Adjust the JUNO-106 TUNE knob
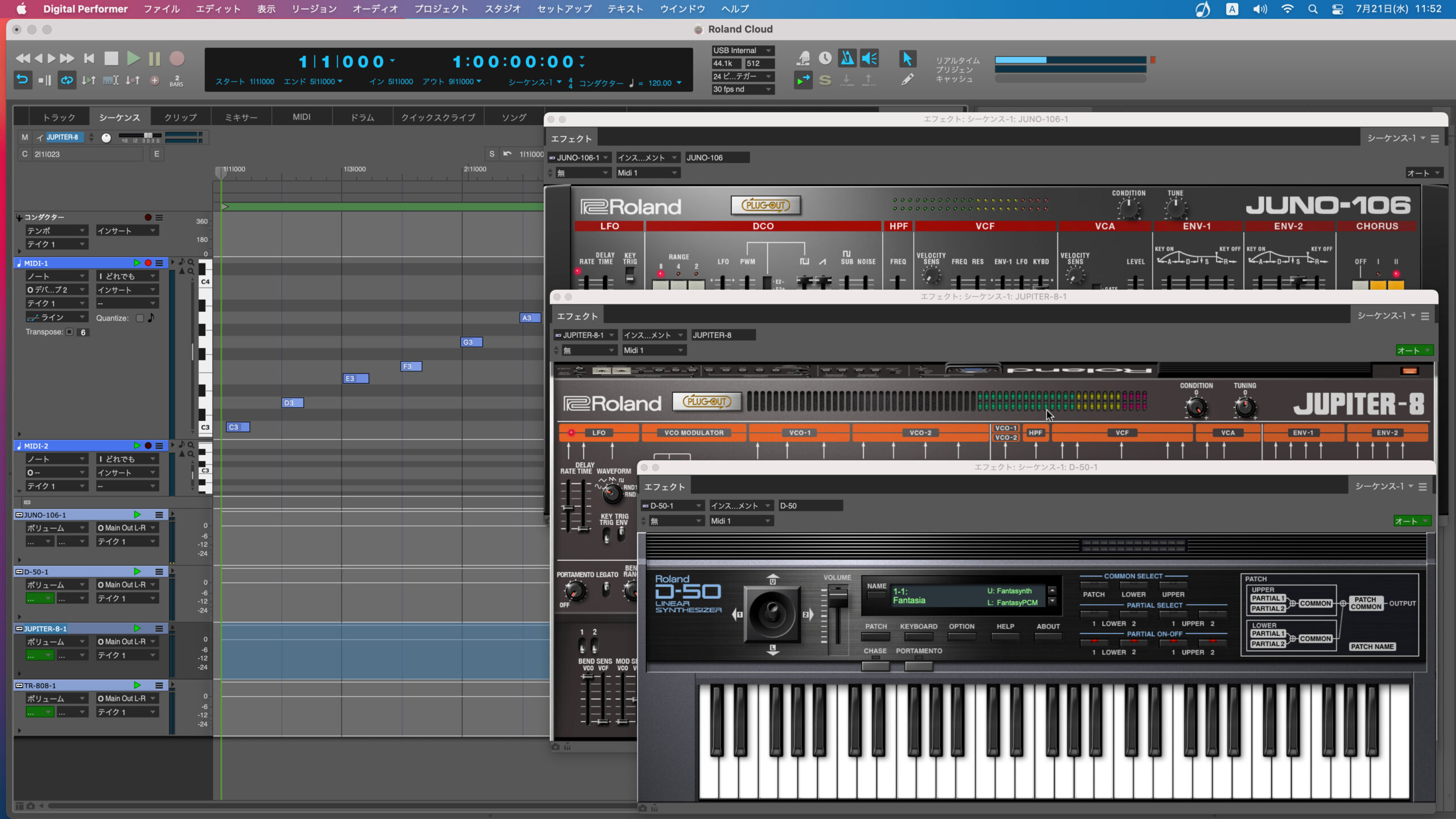The width and height of the screenshot is (1456, 819). [1175, 209]
